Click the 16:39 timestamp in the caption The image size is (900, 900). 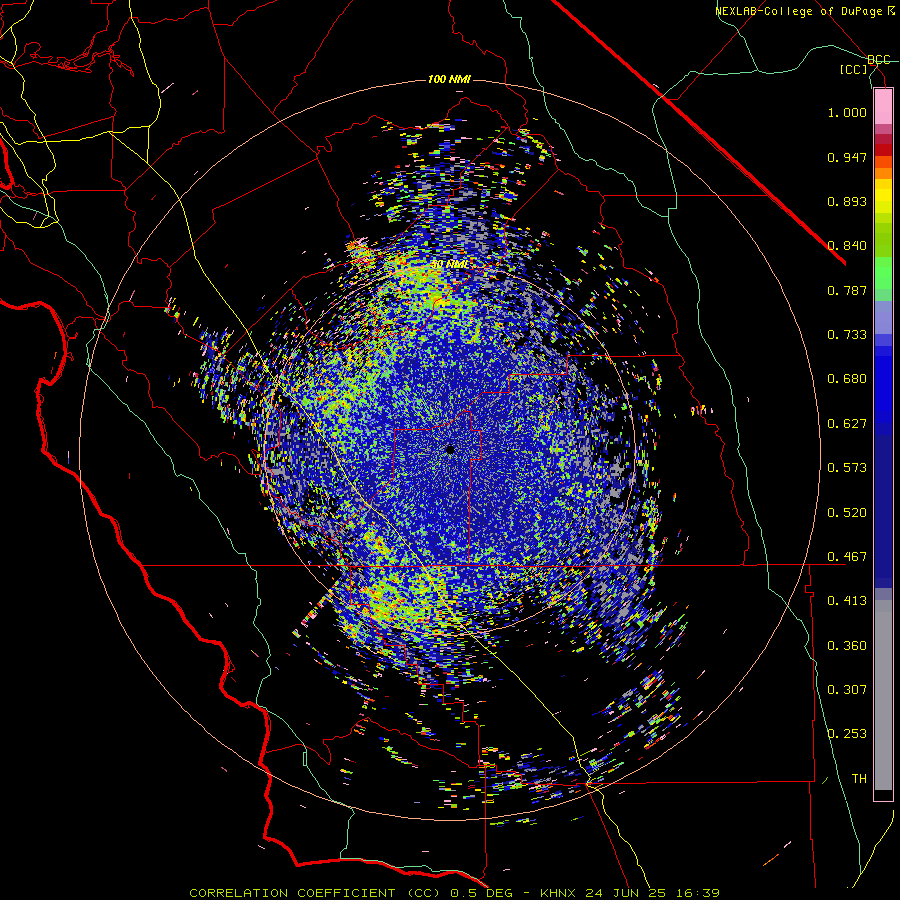pyautogui.click(x=696, y=893)
